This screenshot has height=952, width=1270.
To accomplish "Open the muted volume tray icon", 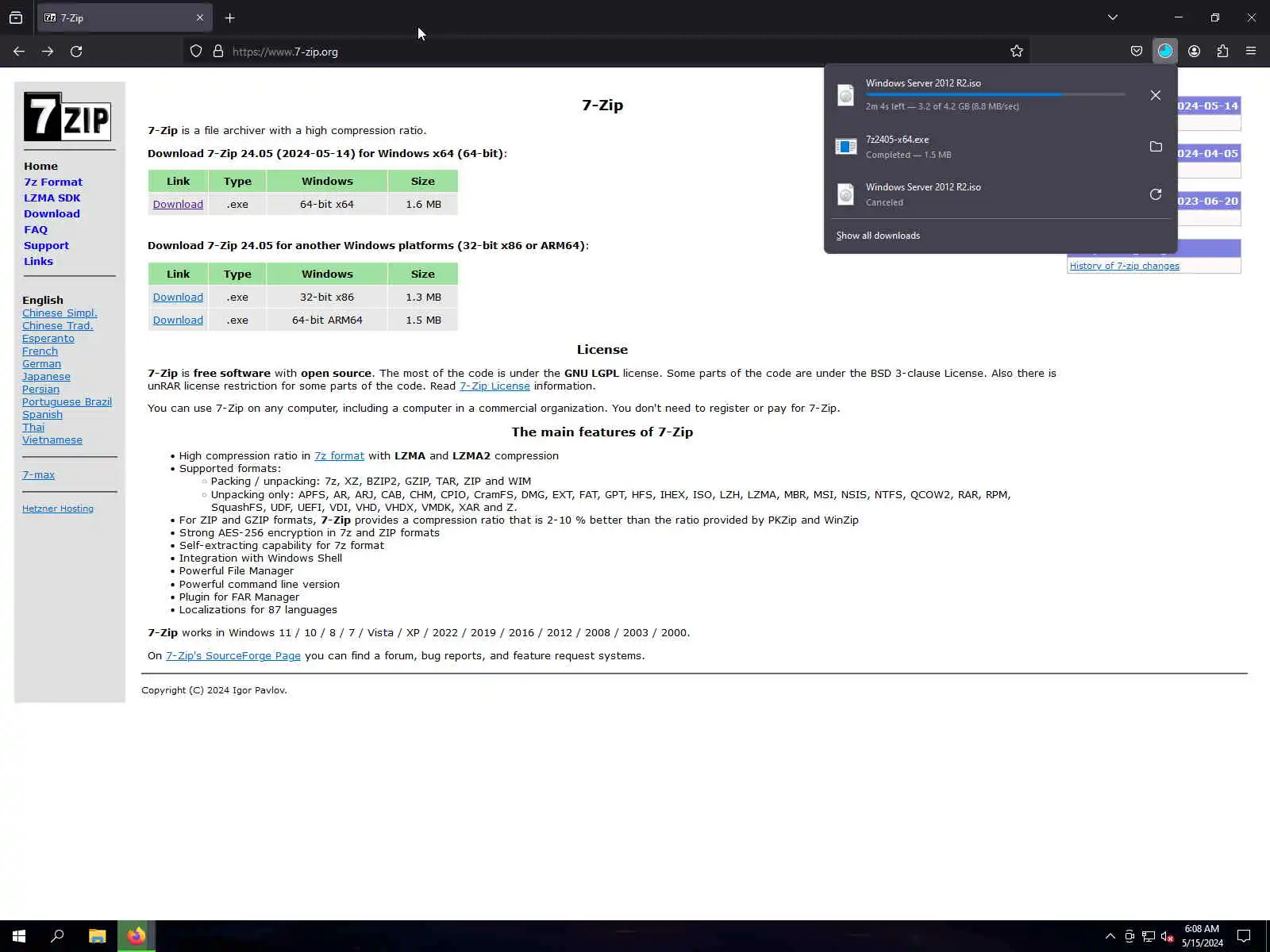I will [x=1168, y=936].
